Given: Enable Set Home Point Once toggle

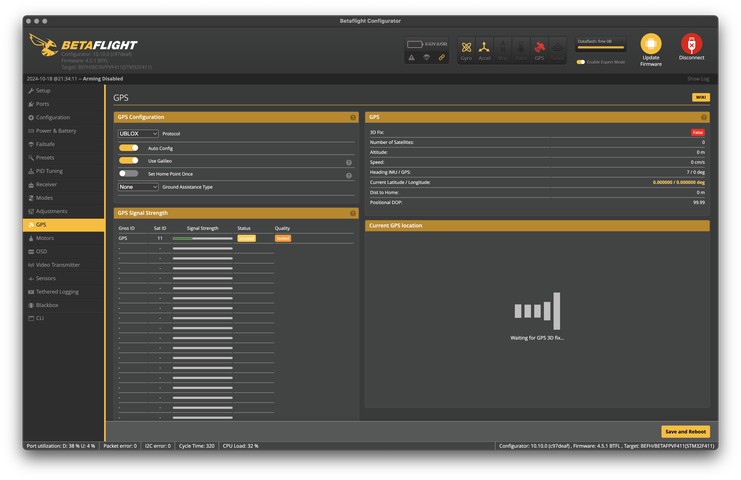Looking at the screenshot, I should (128, 174).
